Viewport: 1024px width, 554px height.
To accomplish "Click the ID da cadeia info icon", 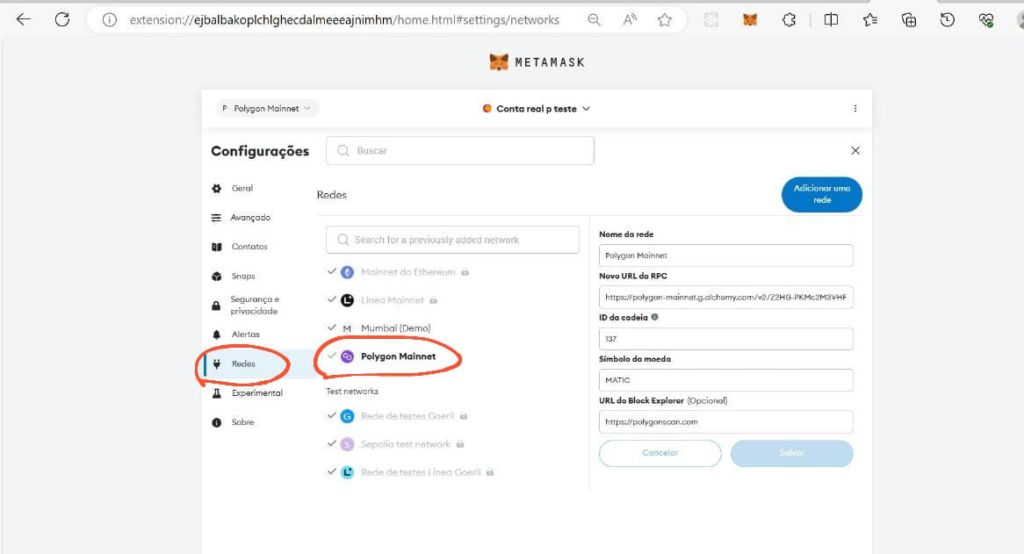I will tap(654, 317).
